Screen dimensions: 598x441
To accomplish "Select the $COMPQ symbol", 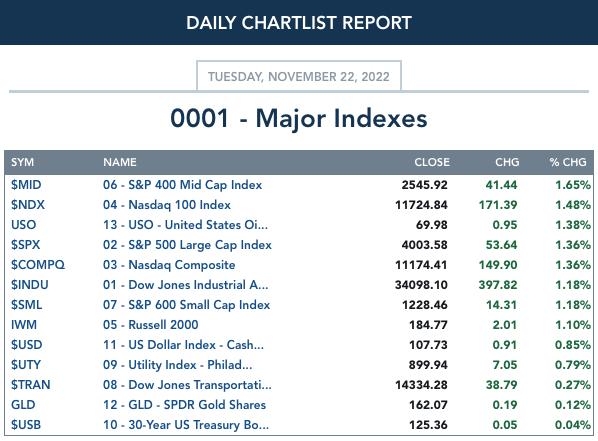I will point(38,265).
